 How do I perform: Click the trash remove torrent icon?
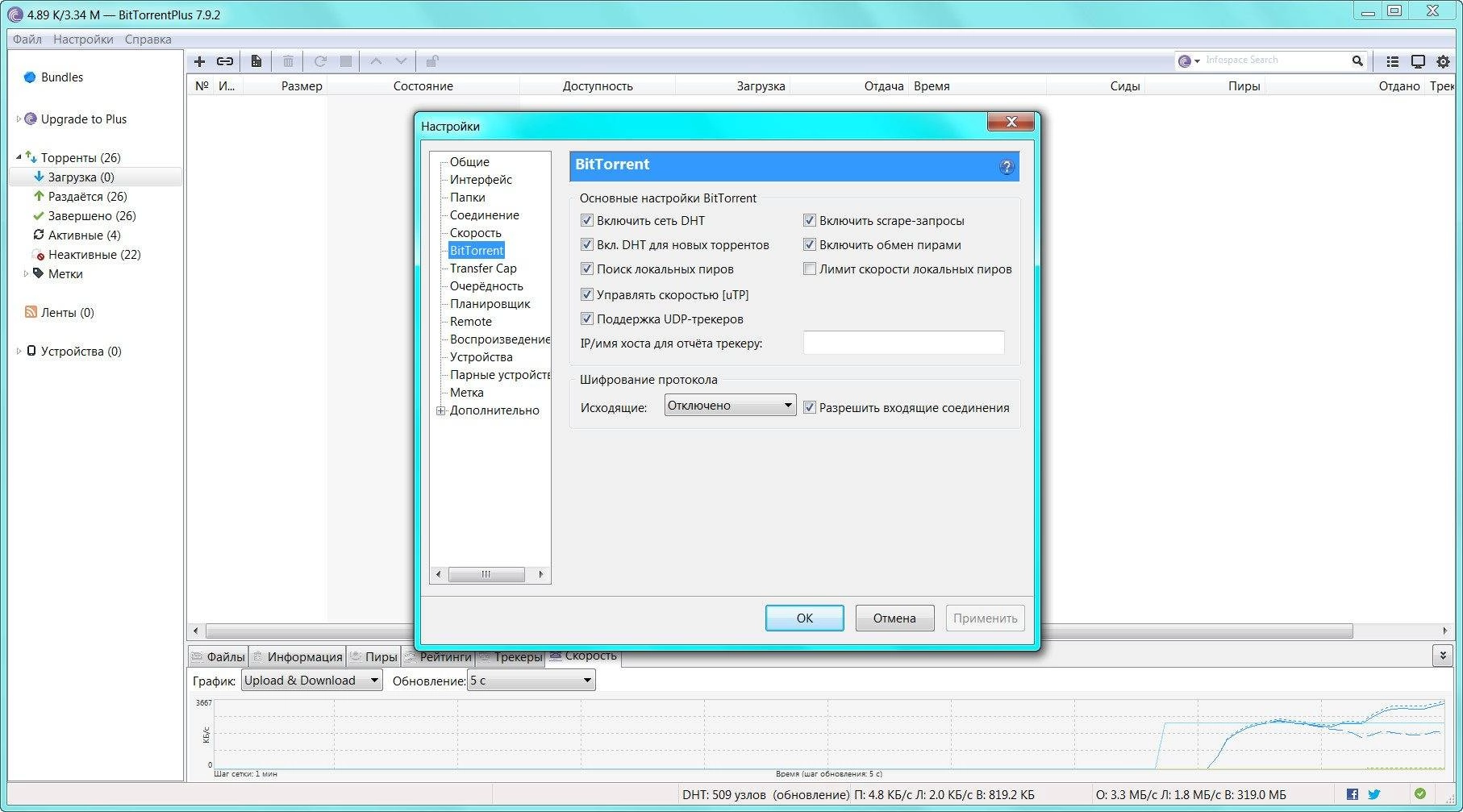(x=288, y=61)
